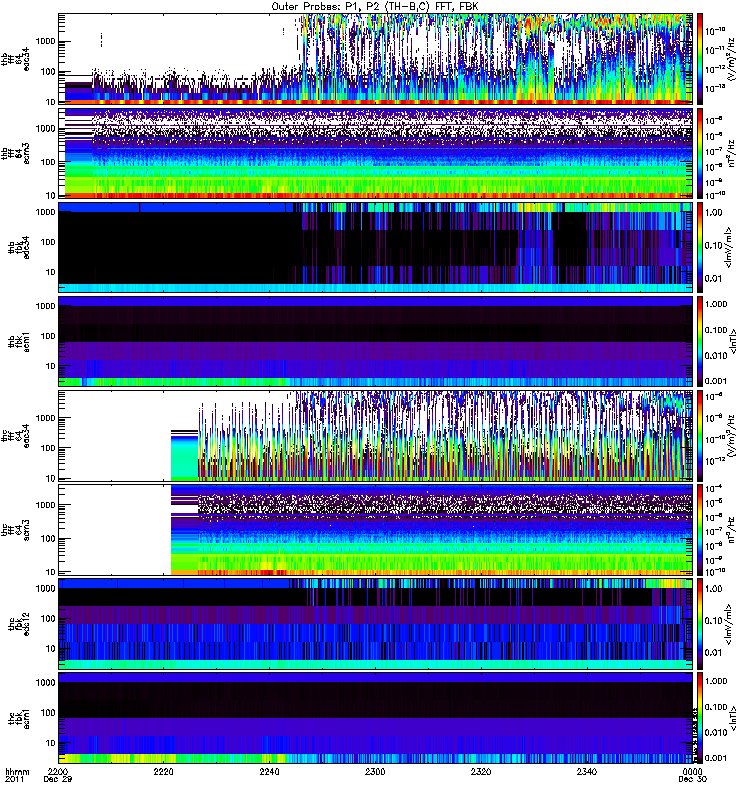Click the thc fbk scm1 filterbank panel
Image resolution: width=750 pixels, height=800 pixels.
[x=376, y=719]
